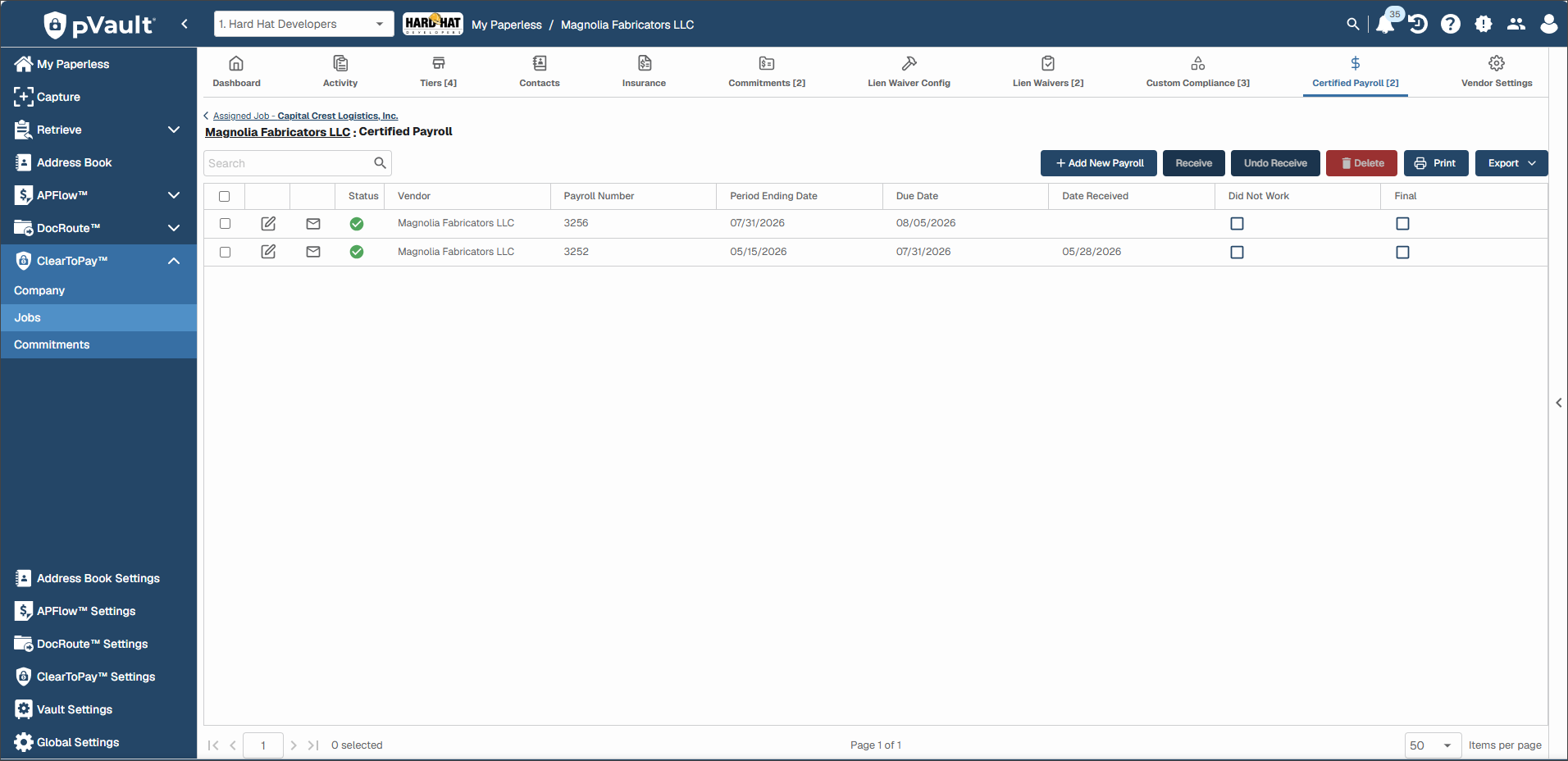The height and width of the screenshot is (761, 1568).
Task: Check Final for payroll 3256
Action: [1402, 224]
